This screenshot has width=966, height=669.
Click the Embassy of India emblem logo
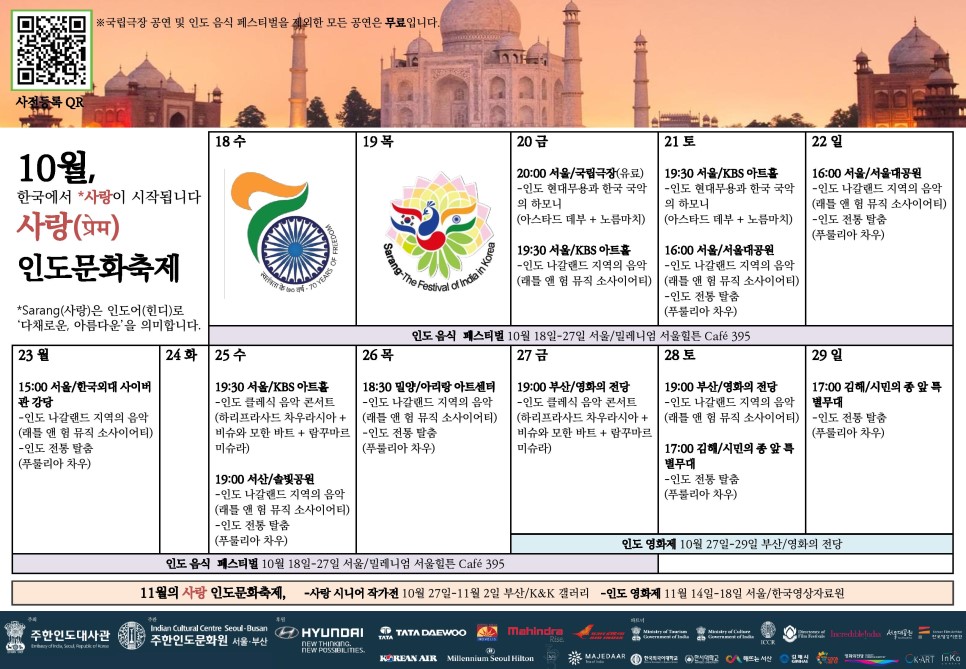[x=15, y=636]
